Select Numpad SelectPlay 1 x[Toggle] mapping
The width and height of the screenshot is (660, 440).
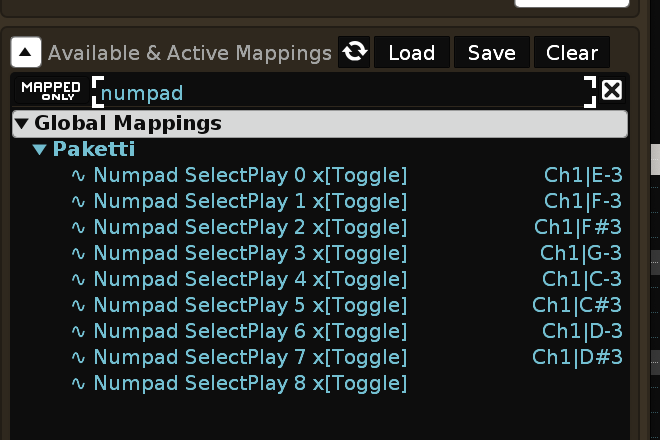coord(250,201)
